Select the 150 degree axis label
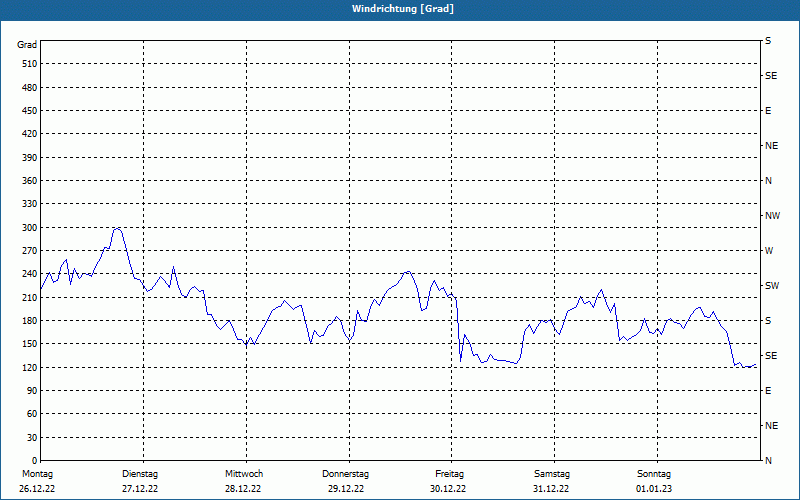 [x=30, y=343]
